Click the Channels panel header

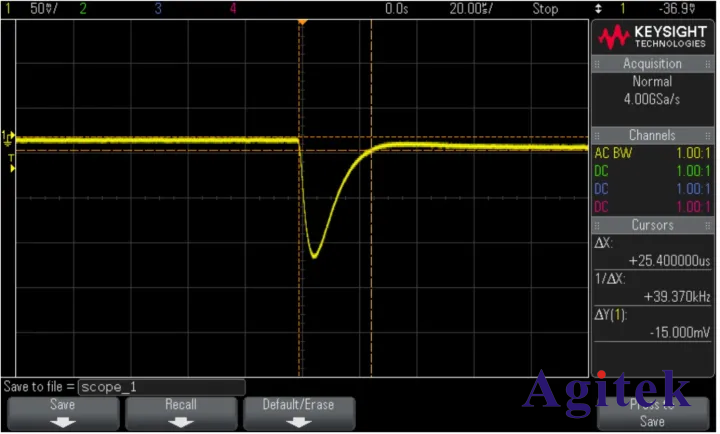(x=653, y=135)
